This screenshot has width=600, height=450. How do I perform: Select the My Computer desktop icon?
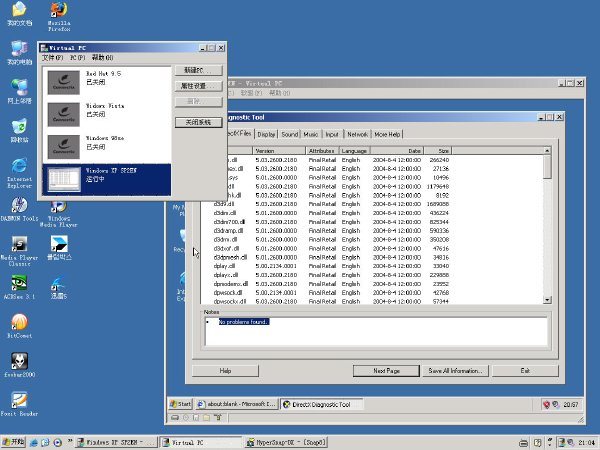[x=20, y=53]
